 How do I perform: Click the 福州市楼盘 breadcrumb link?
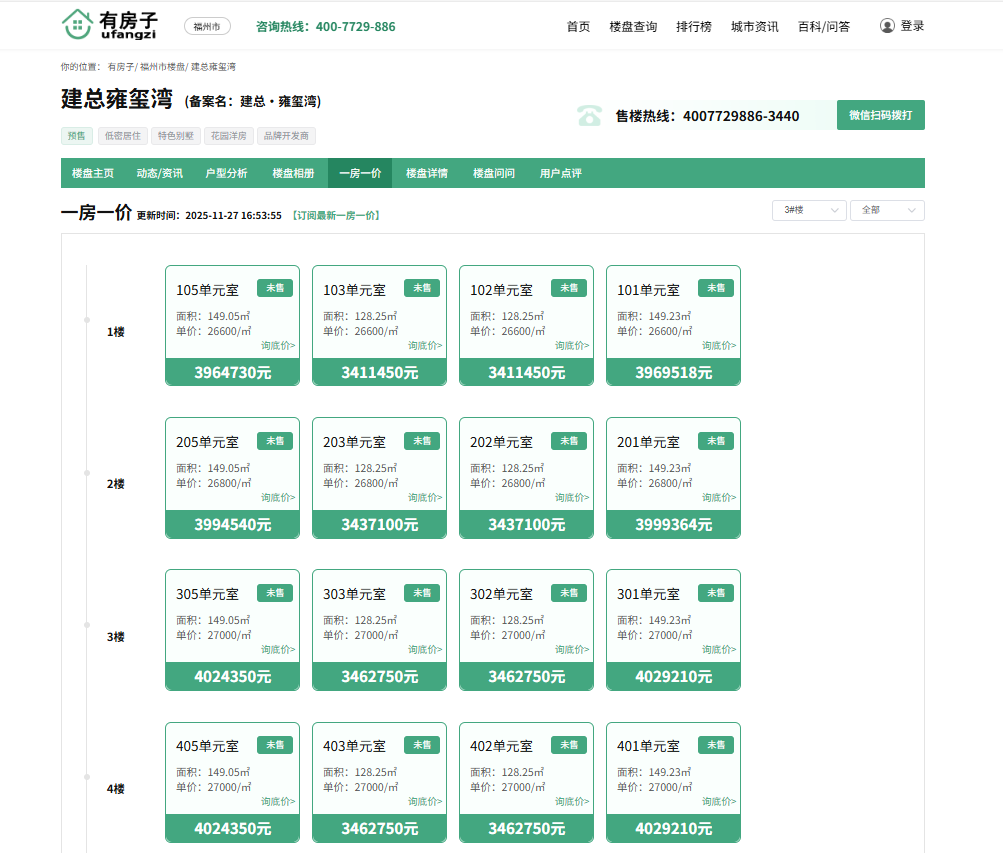(x=162, y=67)
